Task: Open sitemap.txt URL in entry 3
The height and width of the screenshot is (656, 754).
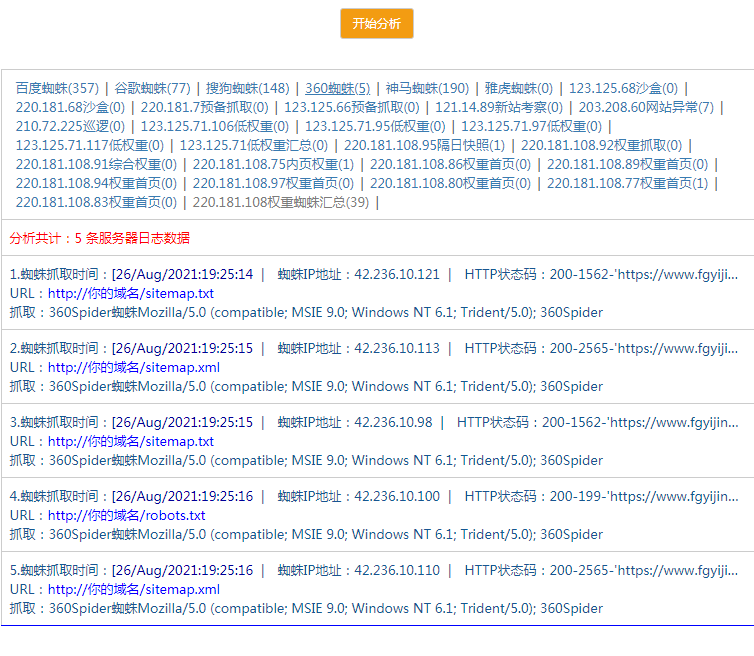Action: 131,442
